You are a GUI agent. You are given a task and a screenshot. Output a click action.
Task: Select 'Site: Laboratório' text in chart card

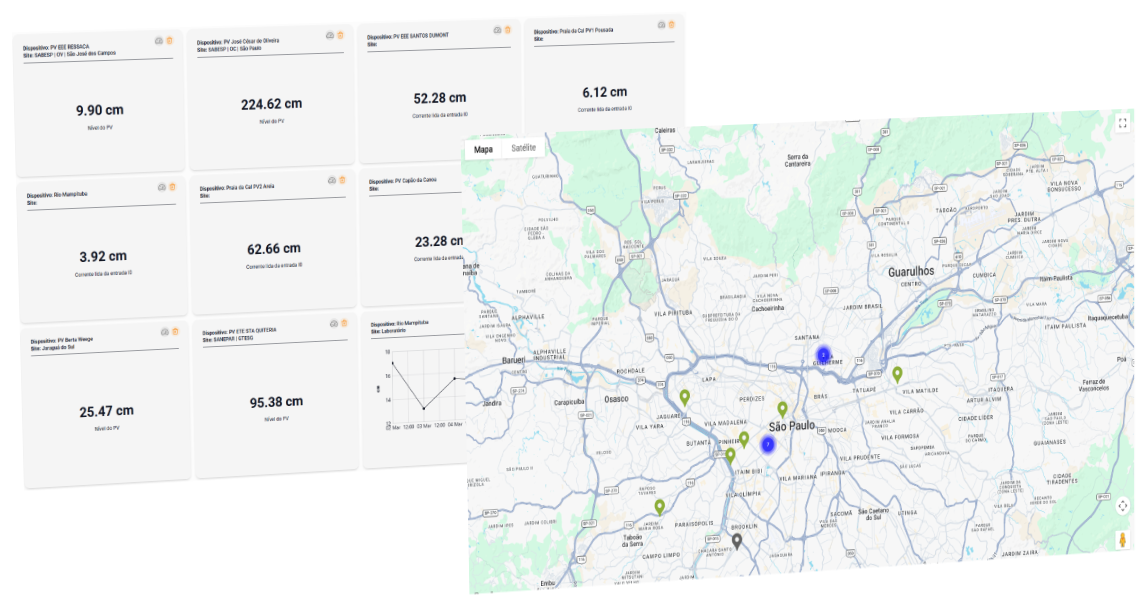388,331
